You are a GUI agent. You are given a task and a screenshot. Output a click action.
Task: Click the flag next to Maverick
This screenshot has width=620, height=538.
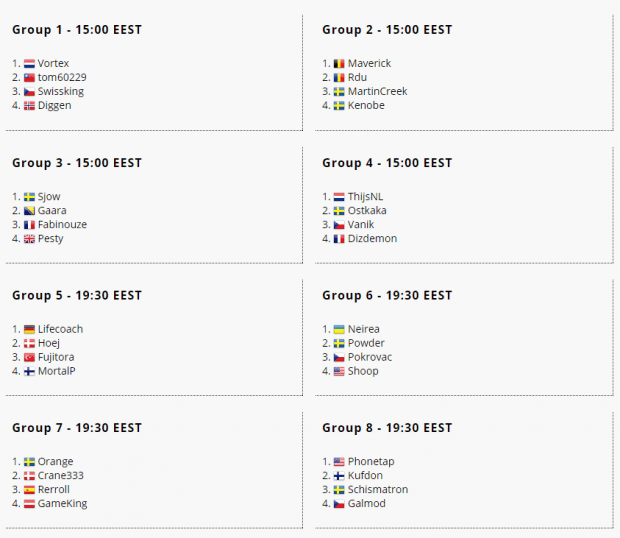tap(339, 63)
